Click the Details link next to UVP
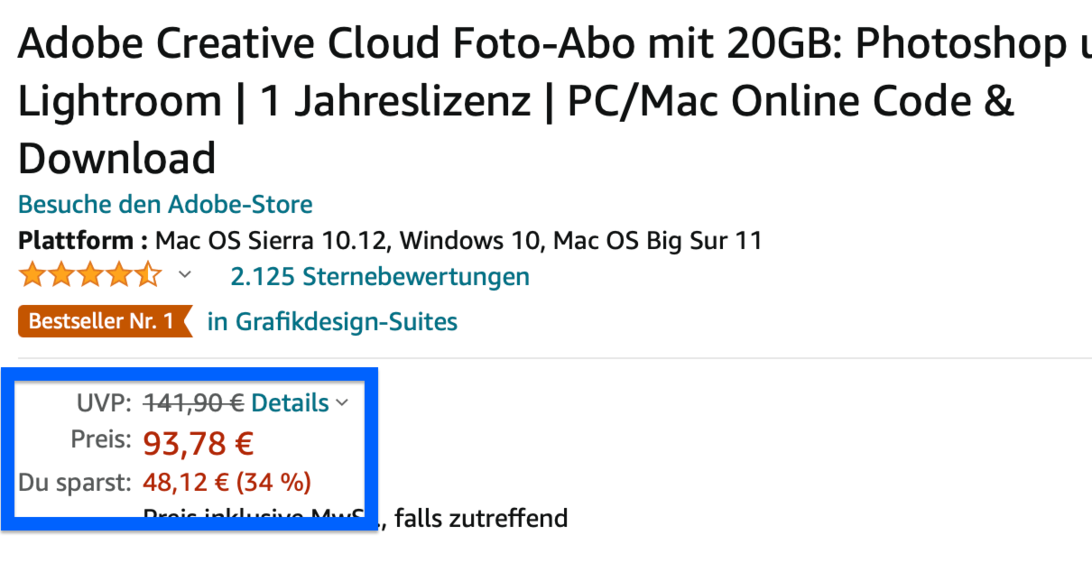The width and height of the screenshot is (1092, 563). 290,403
